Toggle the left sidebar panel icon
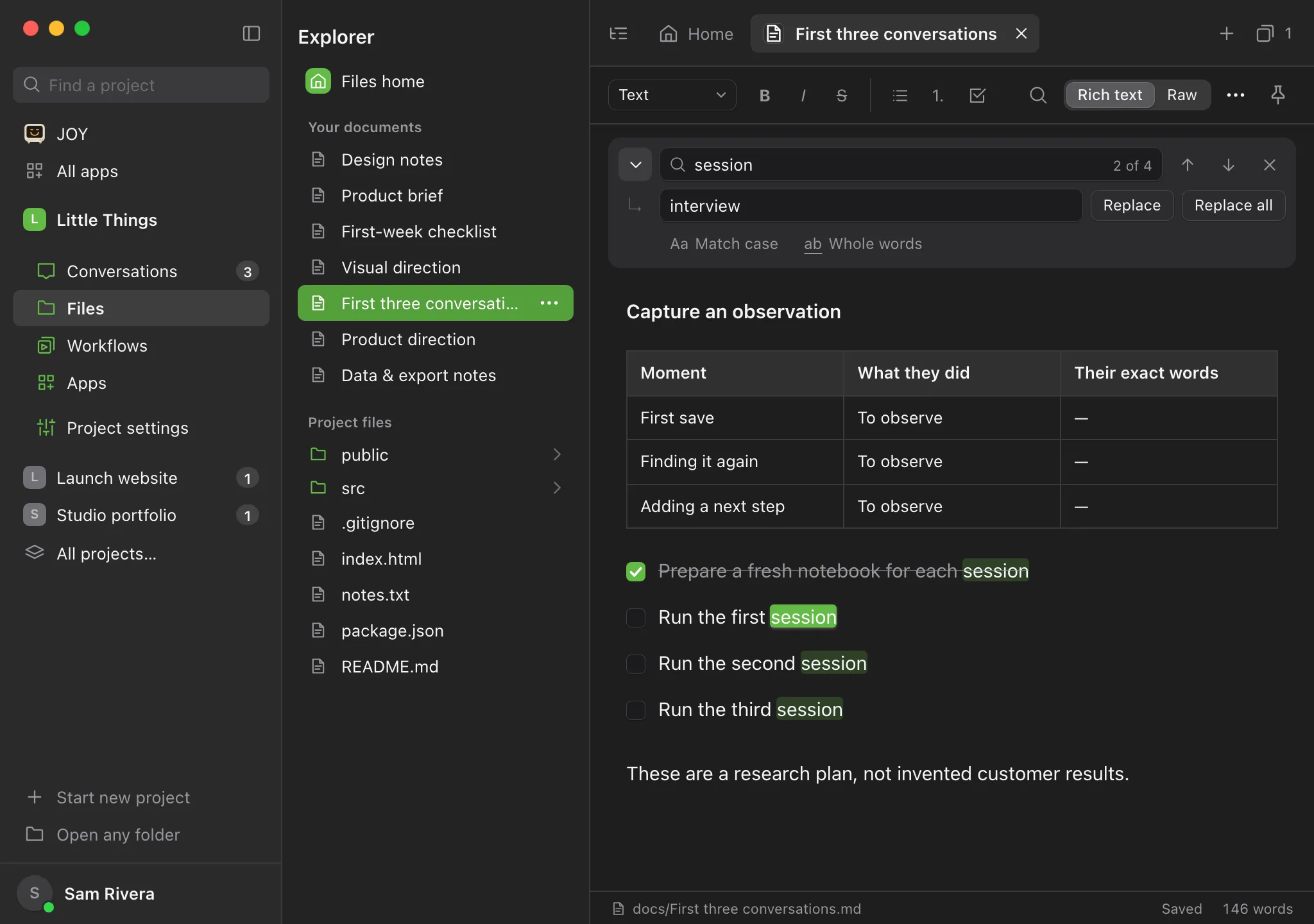1314x924 pixels. tap(252, 33)
